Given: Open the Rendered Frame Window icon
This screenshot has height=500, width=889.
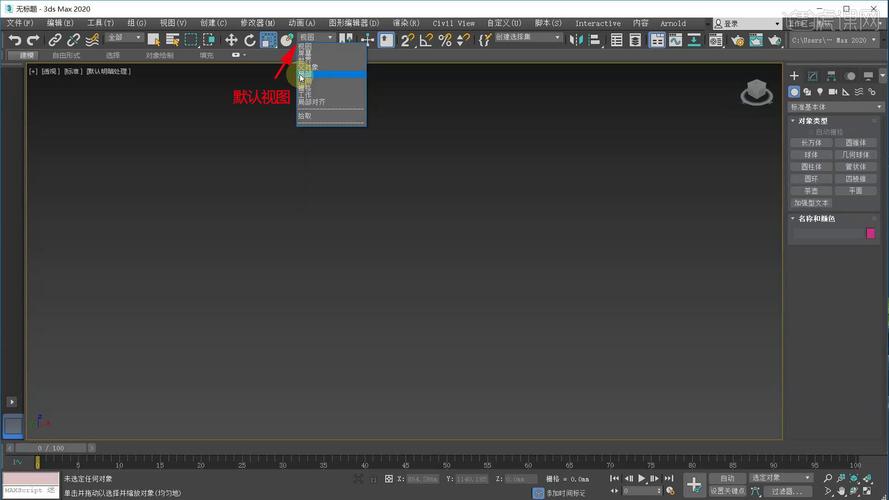Looking at the screenshot, I should click(x=756, y=40).
